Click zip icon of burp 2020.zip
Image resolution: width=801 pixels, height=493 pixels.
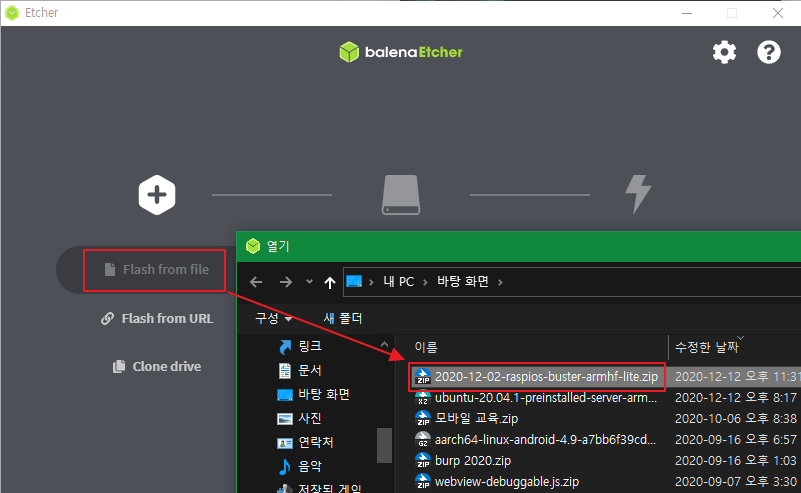coord(423,460)
